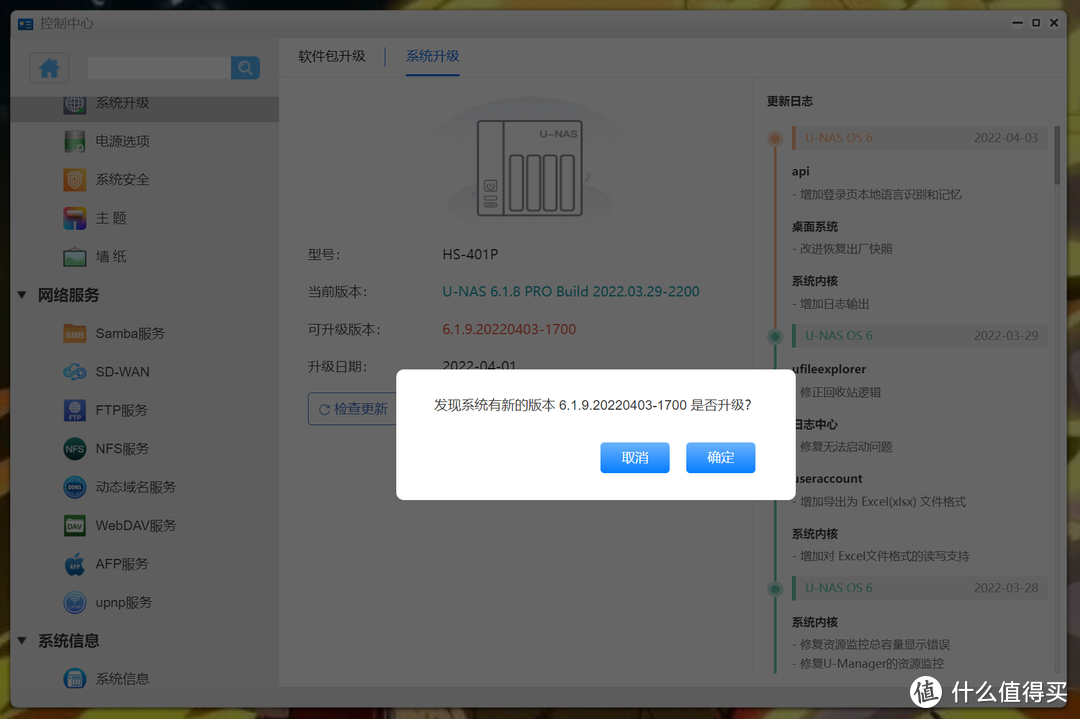
Task: Select the 系统安全 (System Security) icon
Action: tap(74, 179)
